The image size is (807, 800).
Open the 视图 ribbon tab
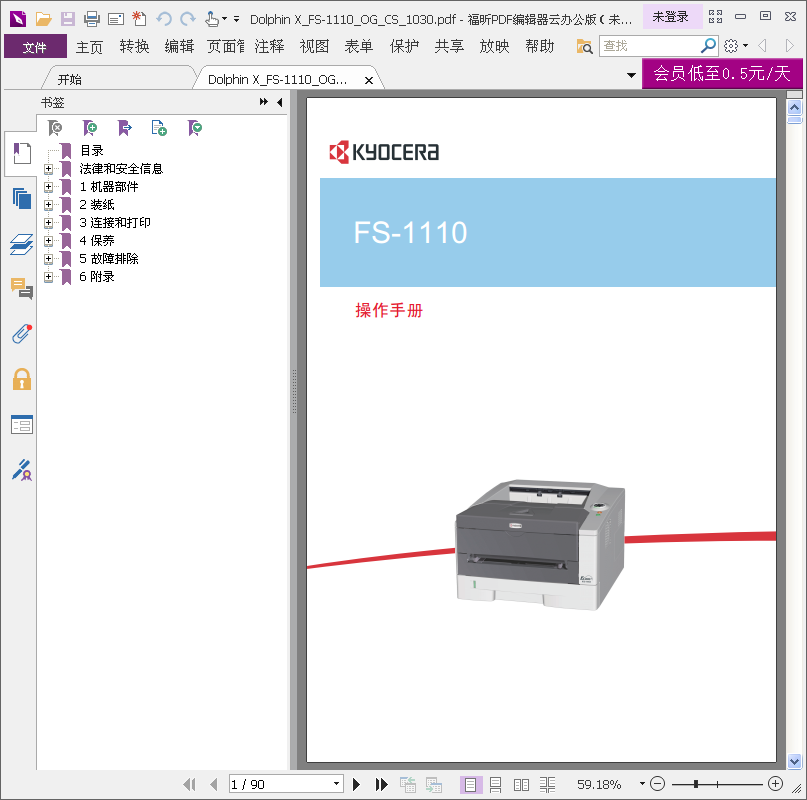[314, 47]
